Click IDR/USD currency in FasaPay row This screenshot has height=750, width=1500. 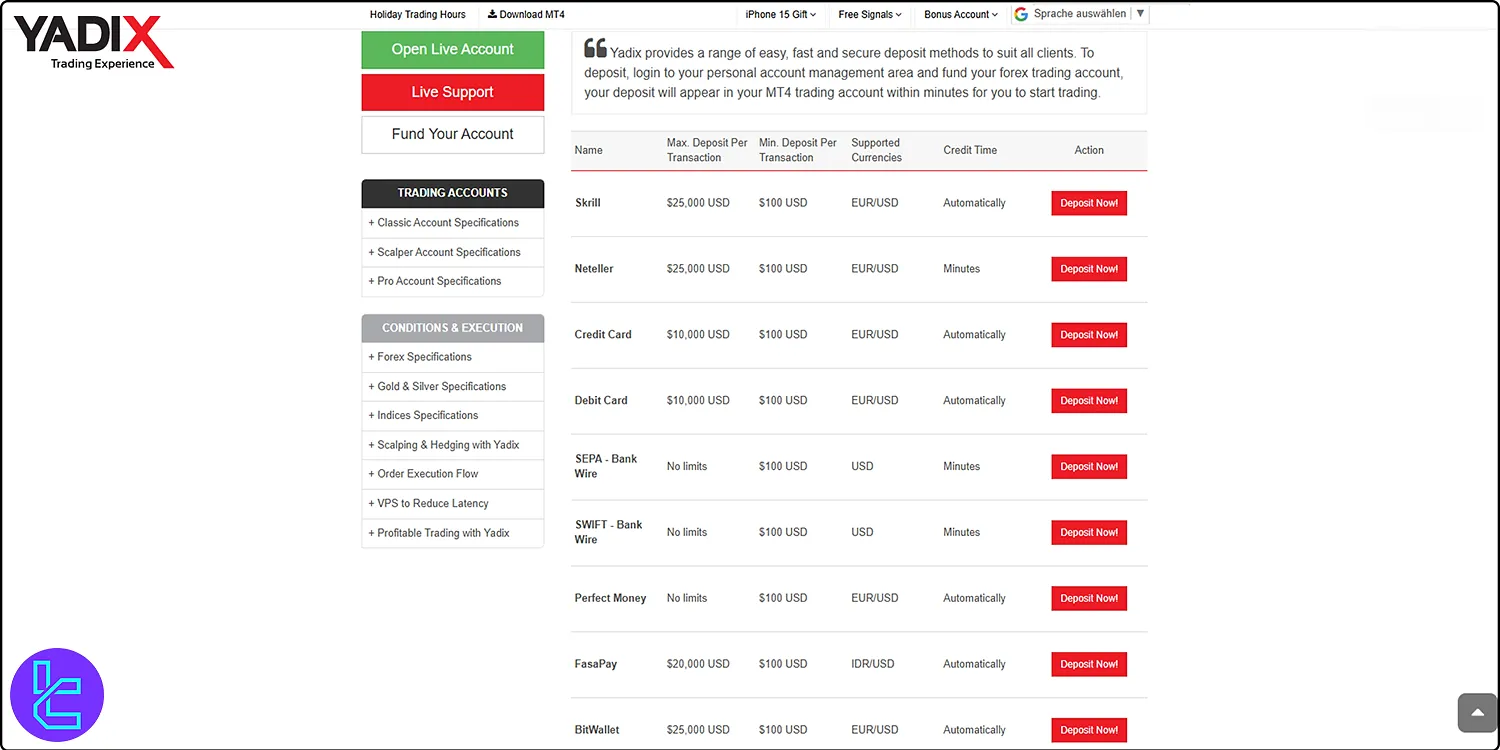(x=873, y=664)
